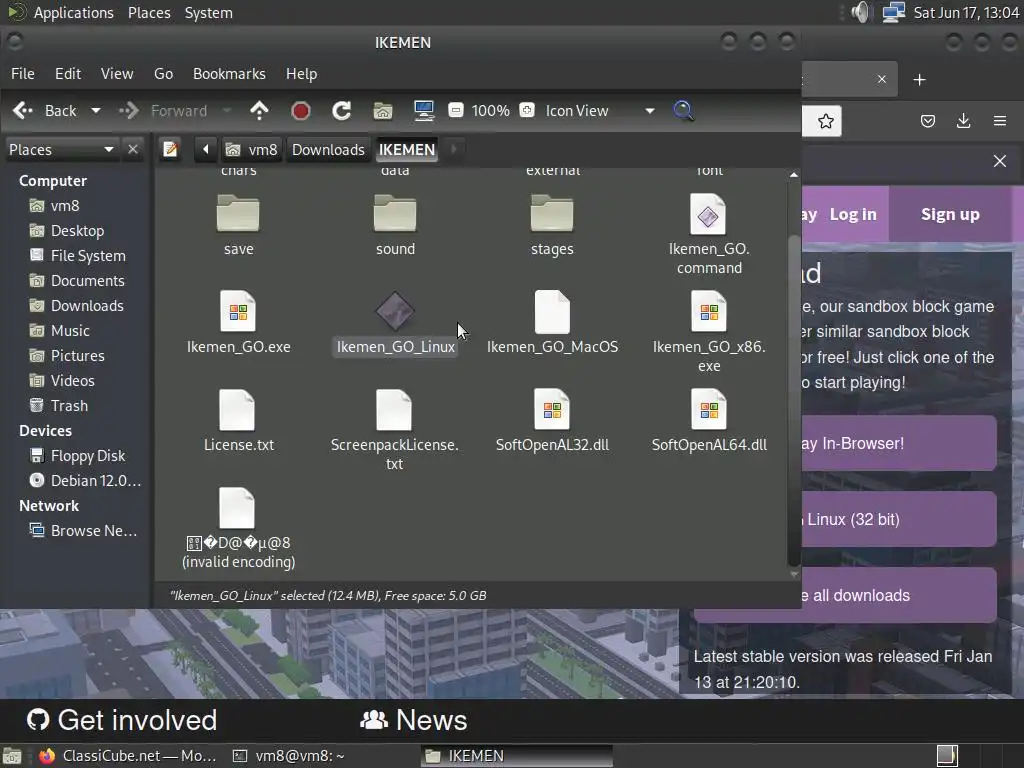This screenshot has height=768, width=1024.
Task: Open a new tab in Firefox
Action: pyautogui.click(x=920, y=80)
